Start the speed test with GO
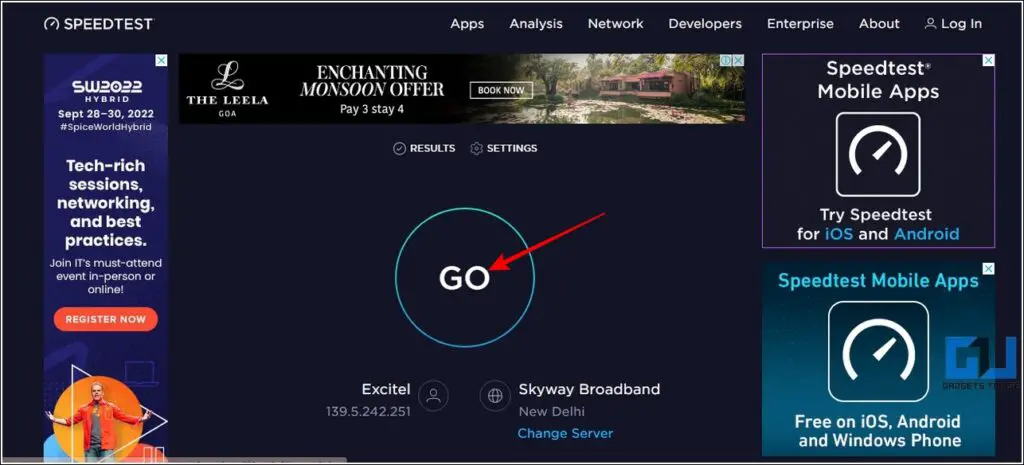Image resolution: width=1024 pixels, height=465 pixels. click(x=465, y=278)
